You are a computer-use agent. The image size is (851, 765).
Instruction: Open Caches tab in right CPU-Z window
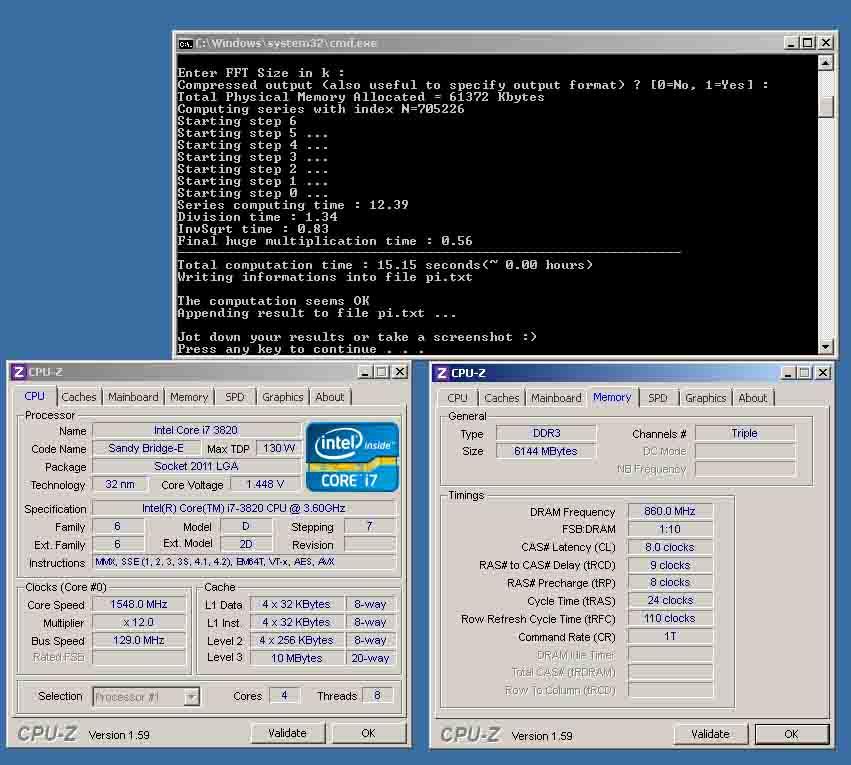point(501,398)
